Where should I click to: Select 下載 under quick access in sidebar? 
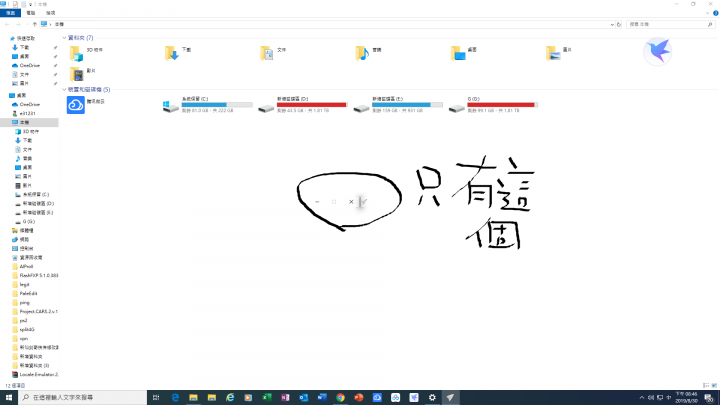pyautogui.click(x=24, y=47)
